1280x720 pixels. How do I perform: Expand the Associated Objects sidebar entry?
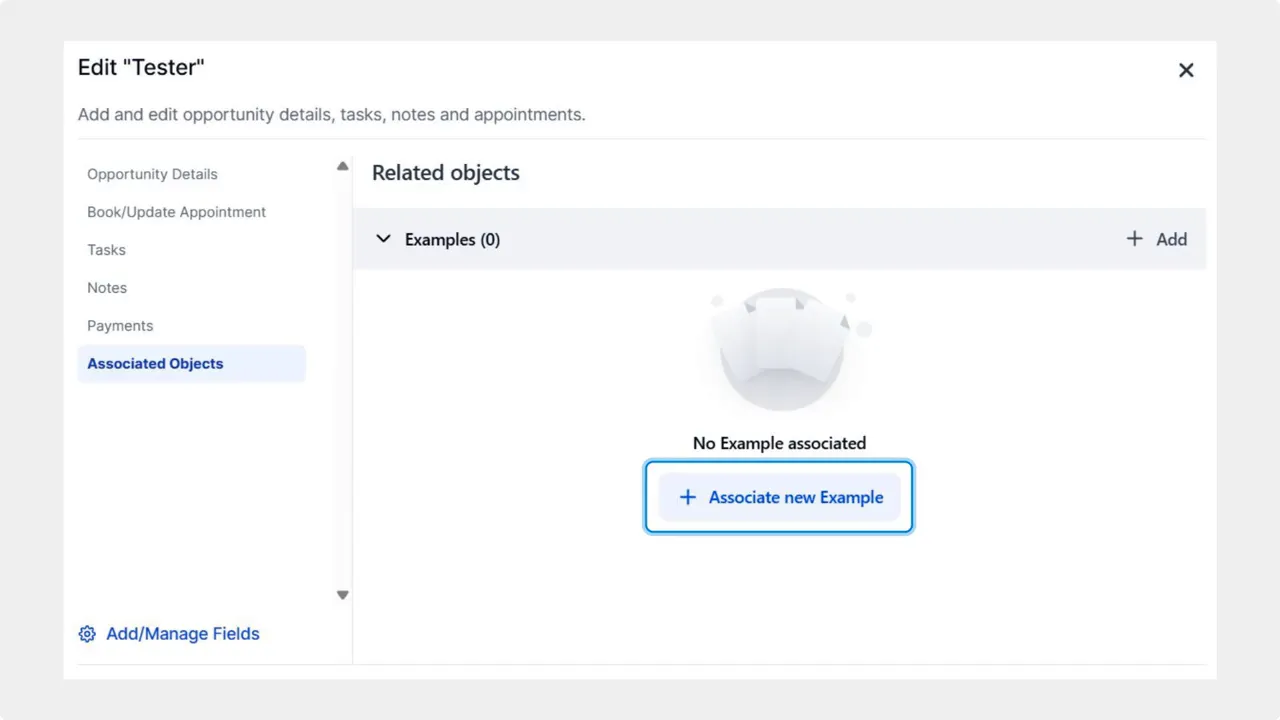pos(155,363)
